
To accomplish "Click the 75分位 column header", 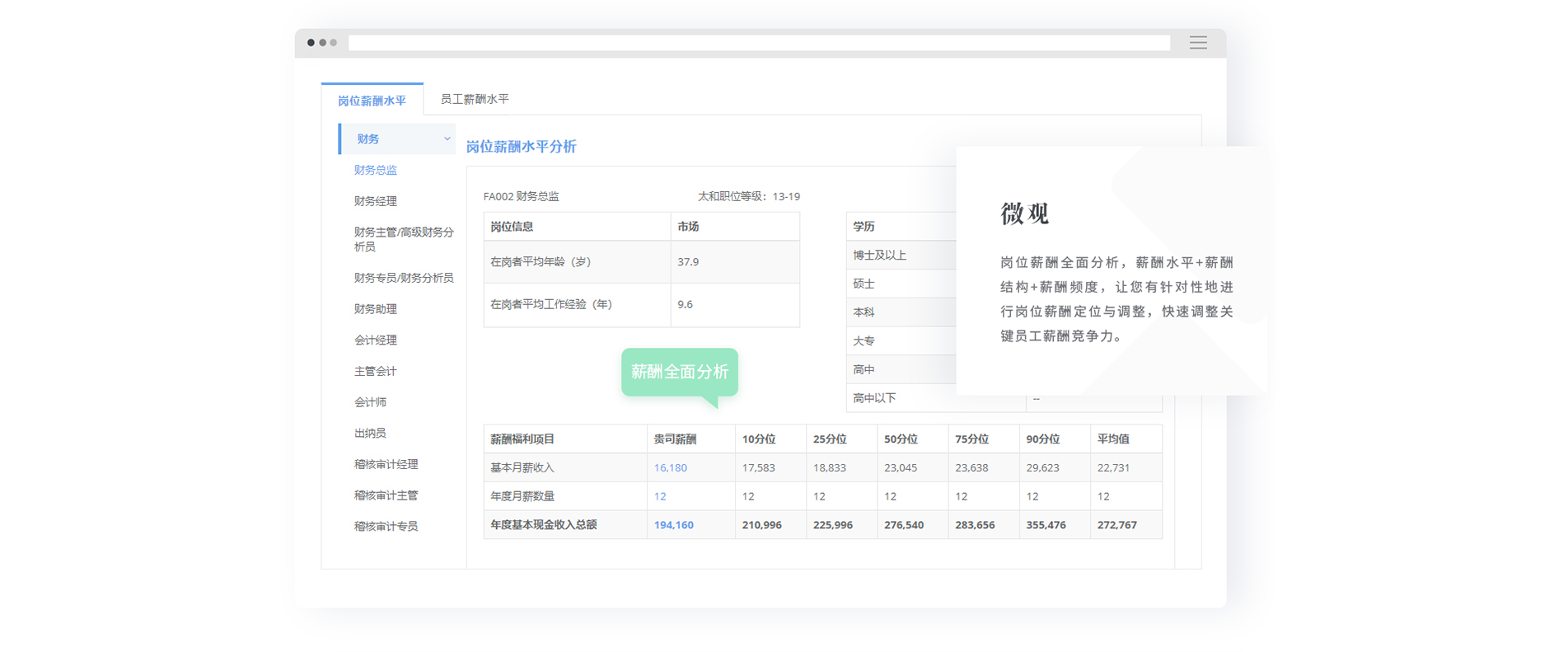I will (972, 439).
